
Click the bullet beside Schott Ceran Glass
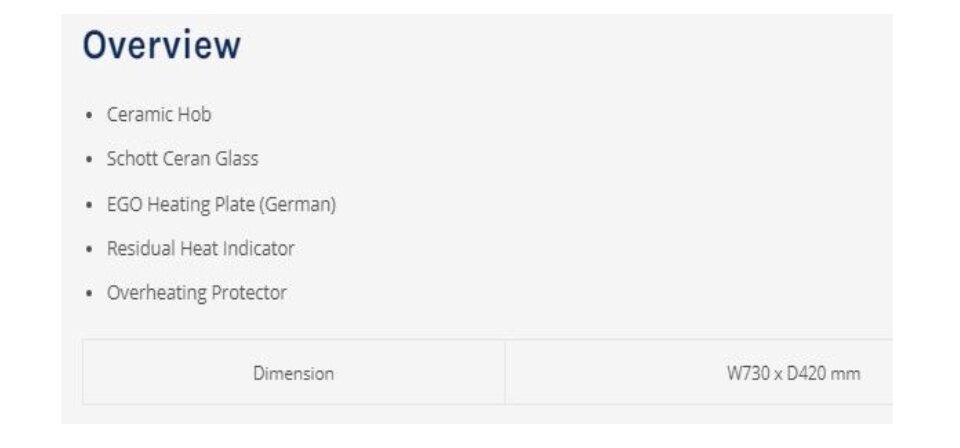[x=90, y=159]
